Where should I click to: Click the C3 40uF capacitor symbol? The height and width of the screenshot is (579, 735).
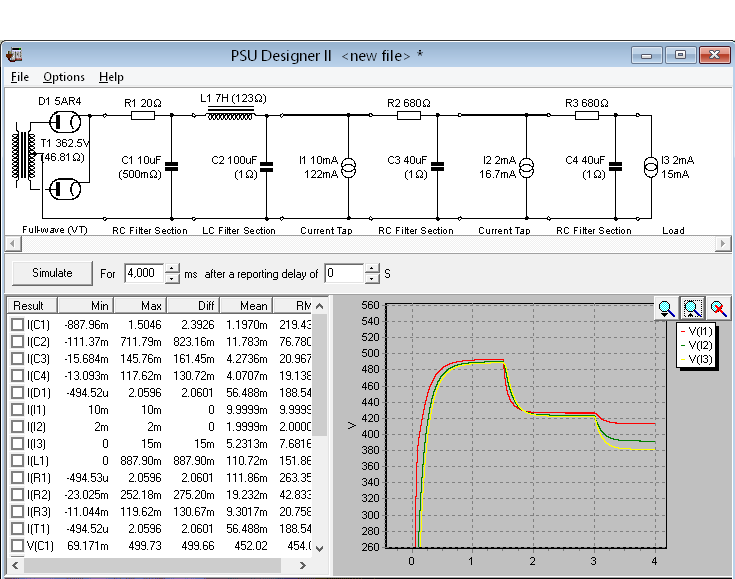[x=437, y=166]
